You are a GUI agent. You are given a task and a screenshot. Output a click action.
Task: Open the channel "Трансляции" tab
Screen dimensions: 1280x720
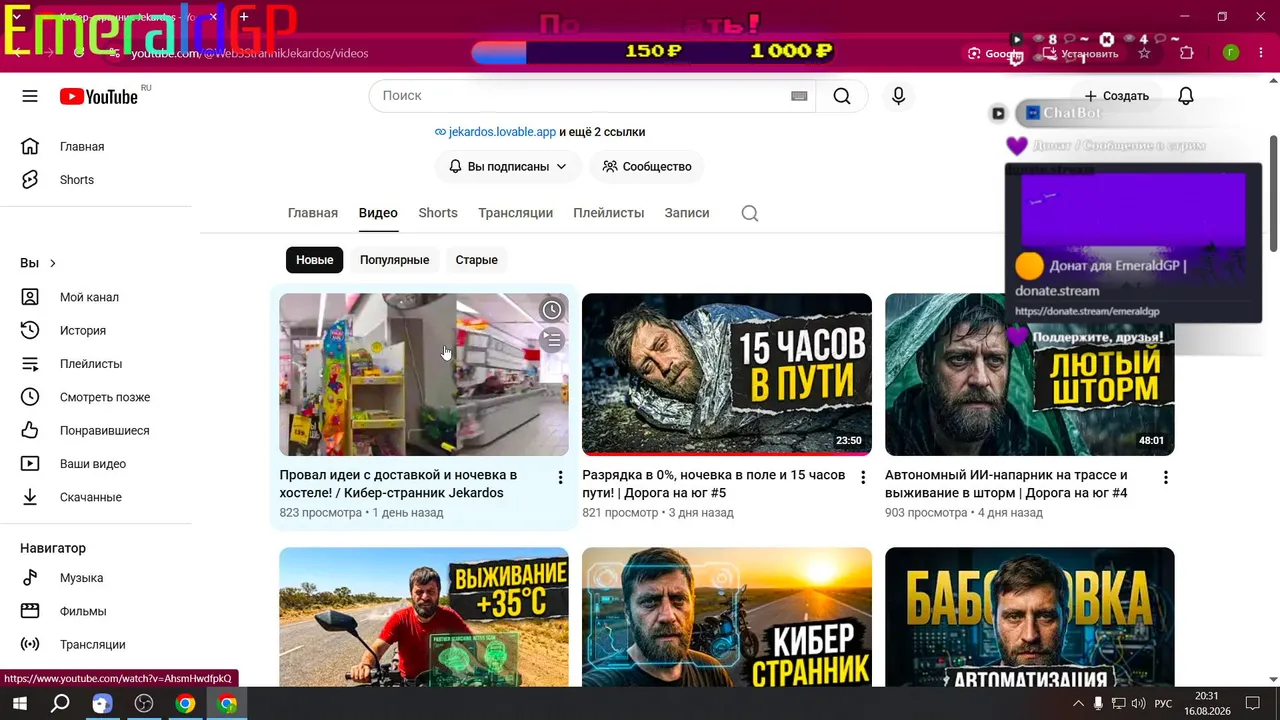coord(515,213)
